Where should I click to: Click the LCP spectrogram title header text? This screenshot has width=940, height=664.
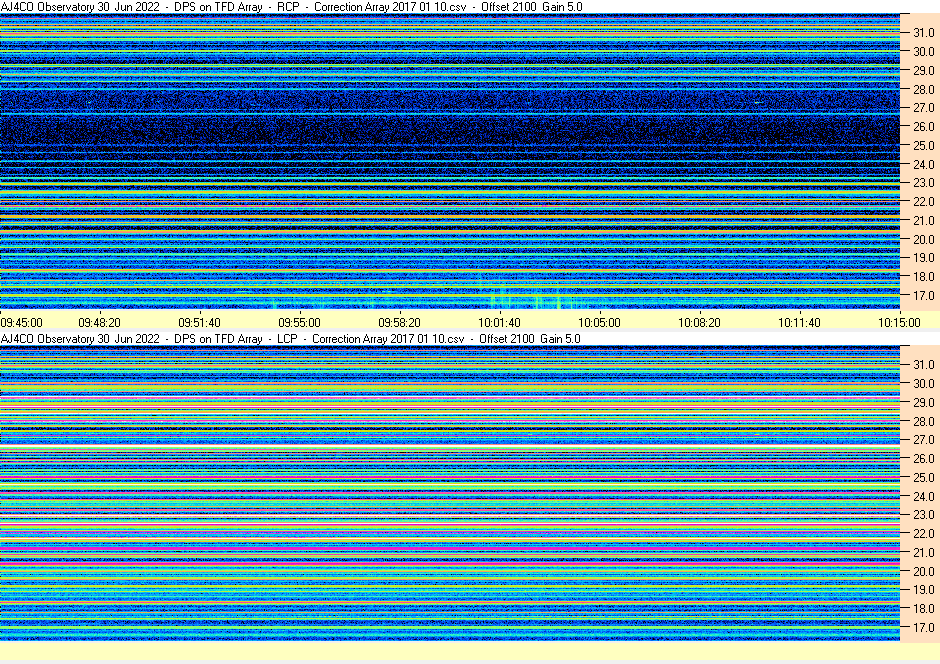[291, 339]
